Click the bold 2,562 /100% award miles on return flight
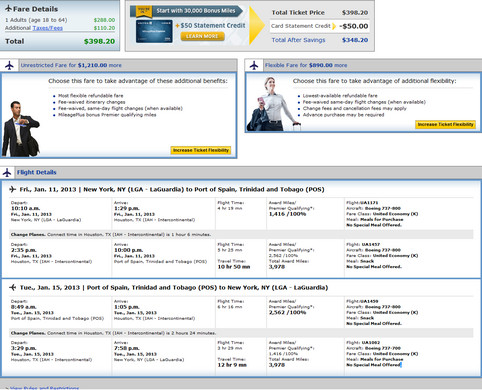Screen dimensions: 482x390 pyautogui.click(x=287, y=312)
